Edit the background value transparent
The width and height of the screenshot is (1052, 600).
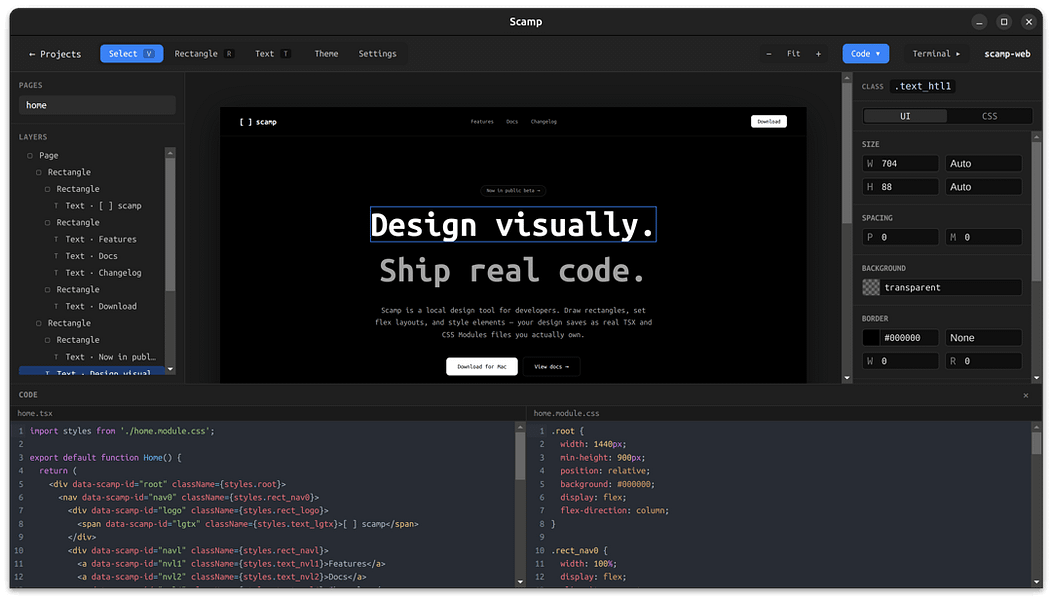pos(951,287)
